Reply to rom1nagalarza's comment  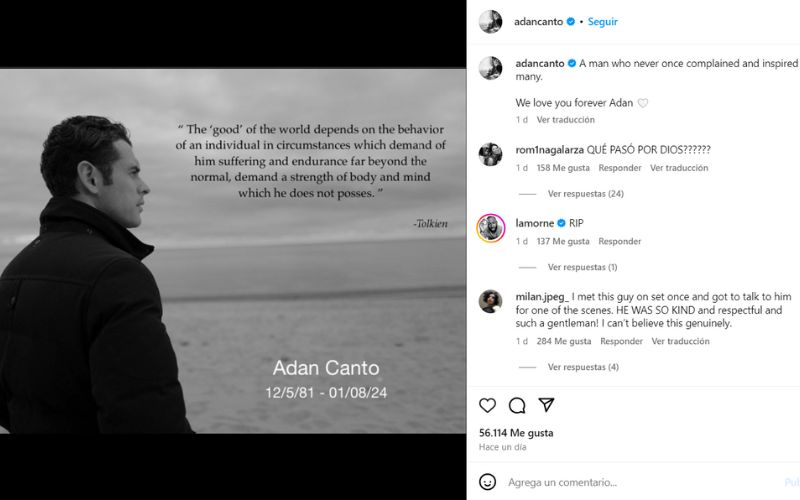[620, 167]
